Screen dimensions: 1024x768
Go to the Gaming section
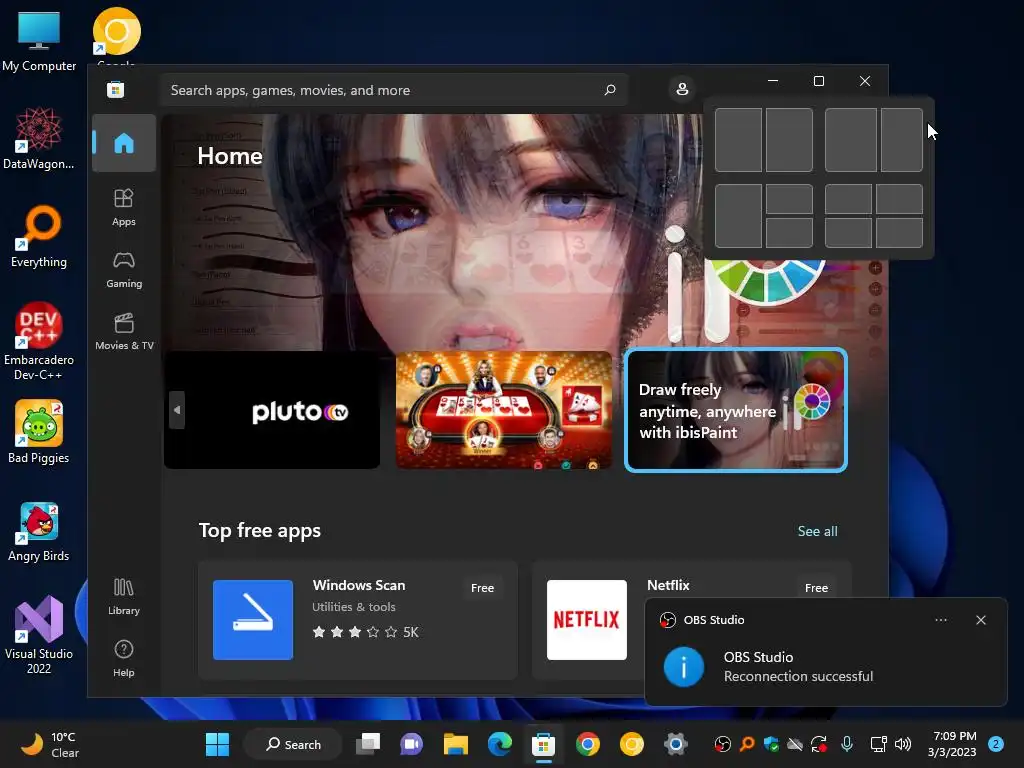click(x=123, y=269)
